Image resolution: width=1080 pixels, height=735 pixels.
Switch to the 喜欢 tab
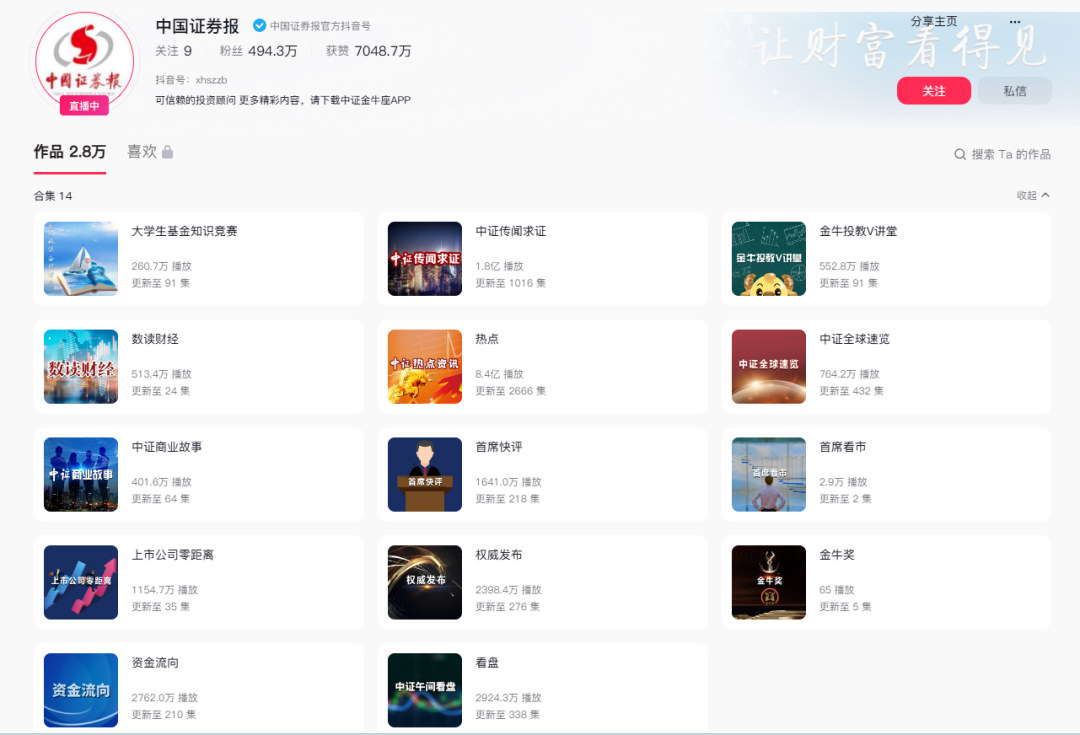(x=142, y=152)
